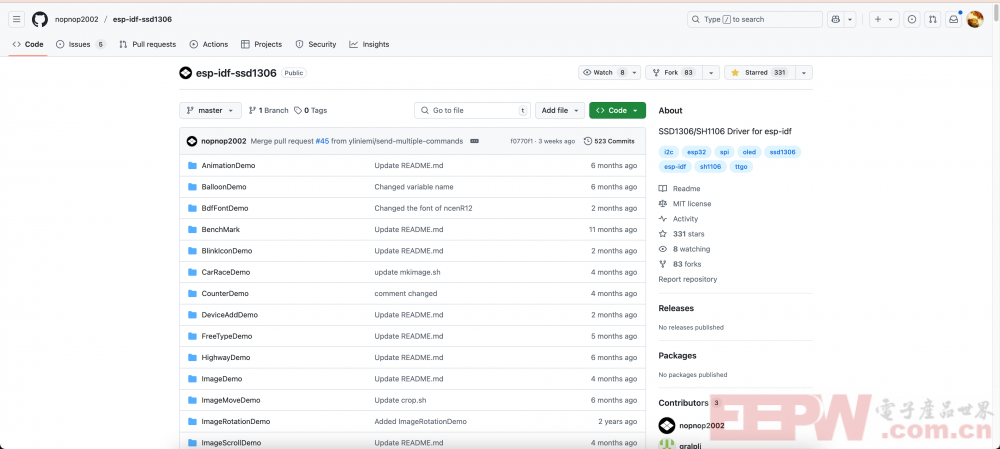Image resolution: width=1000 pixels, height=449 pixels.
Task: Open the esp-idf-ssd1306 breadcrumb link
Action: (x=142, y=19)
